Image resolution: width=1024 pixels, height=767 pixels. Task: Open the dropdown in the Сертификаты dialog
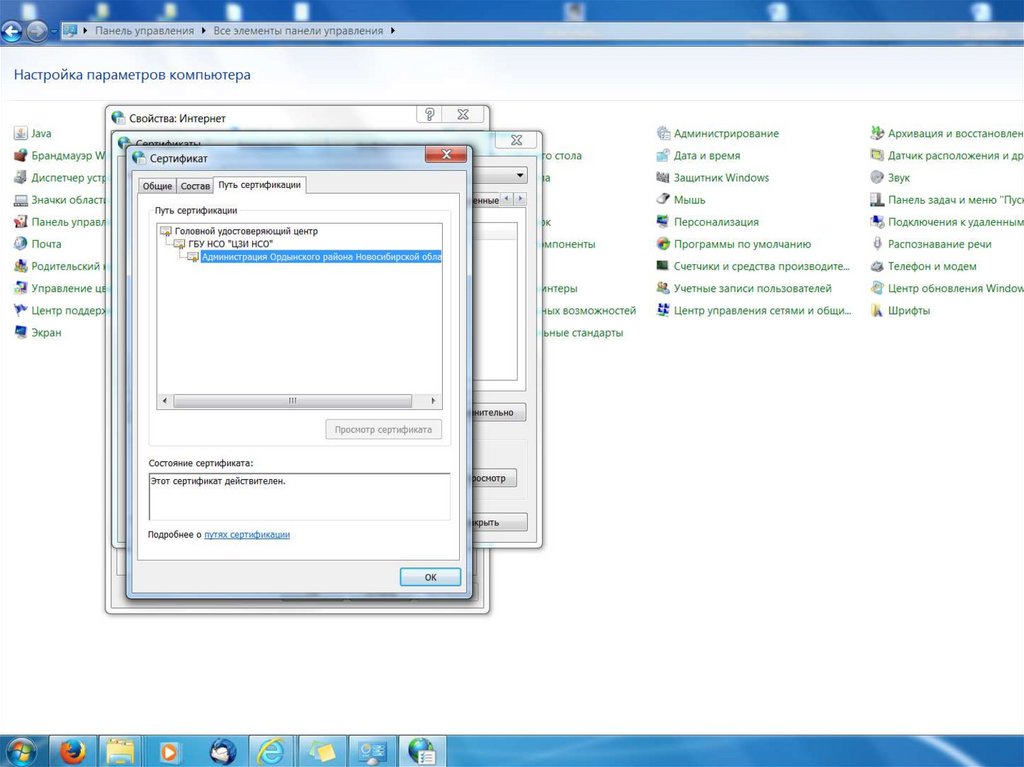tap(519, 175)
